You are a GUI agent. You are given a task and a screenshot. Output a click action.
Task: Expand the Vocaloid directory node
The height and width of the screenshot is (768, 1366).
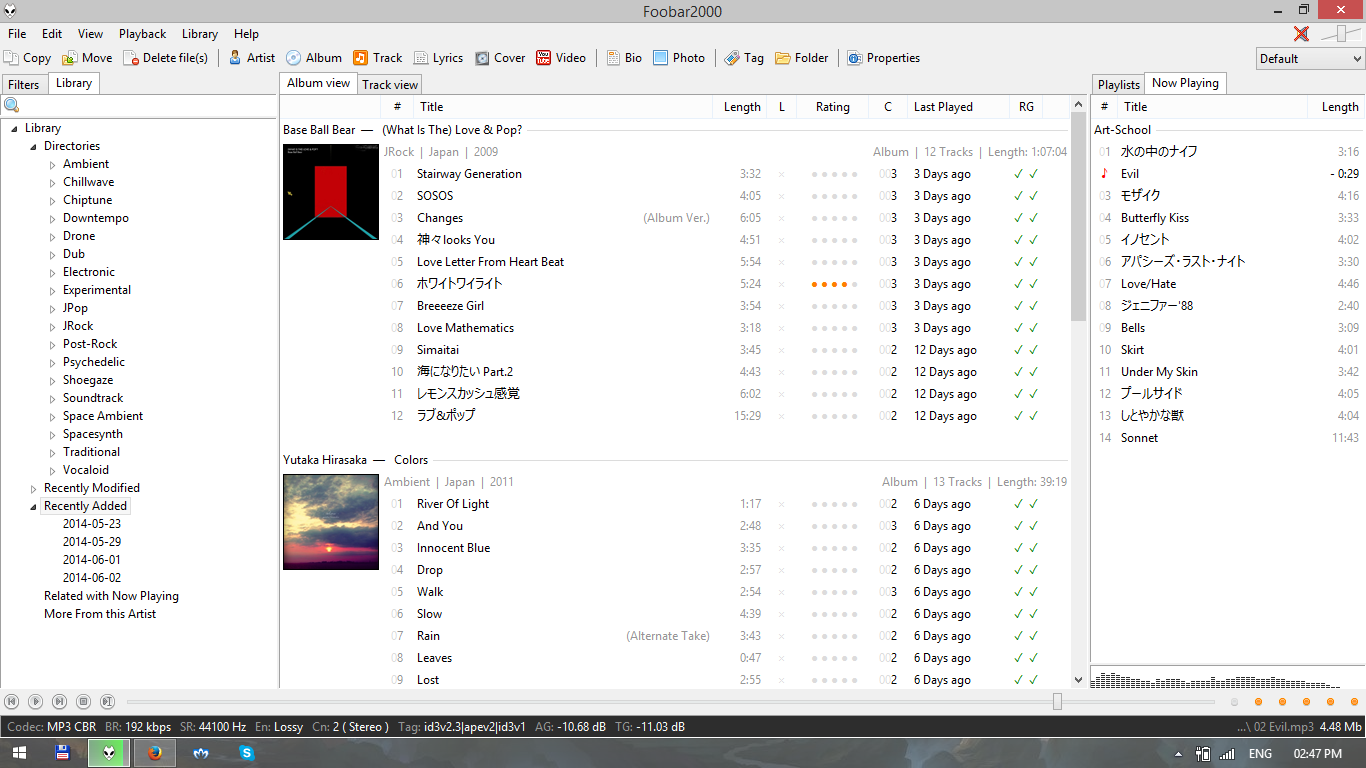[x=53, y=470]
